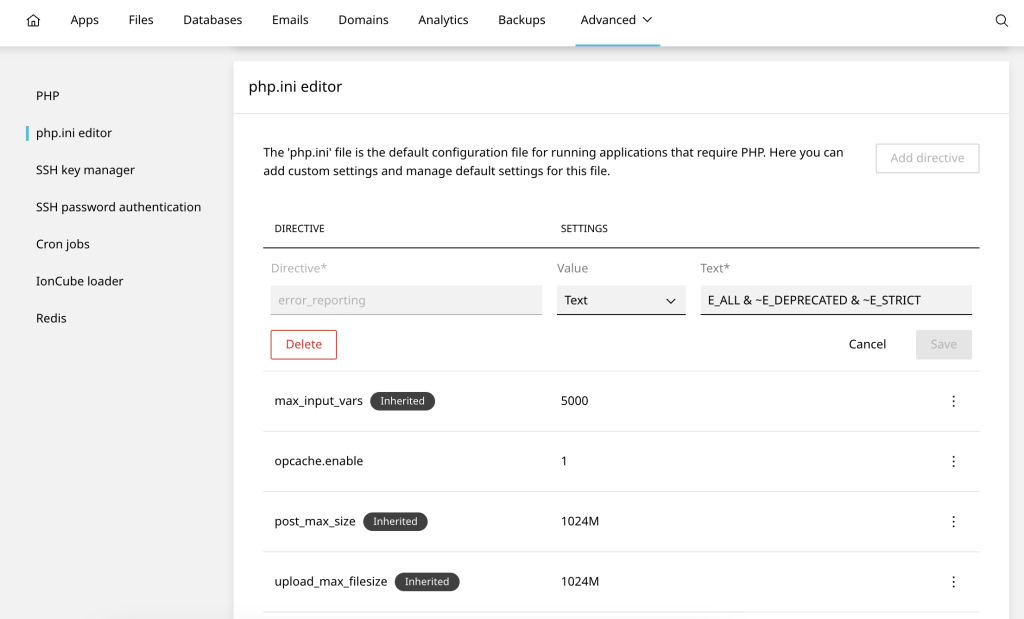This screenshot has height=619, width=1024.
Task: Click the max_input_vars directive name
Action: (319, 401)
